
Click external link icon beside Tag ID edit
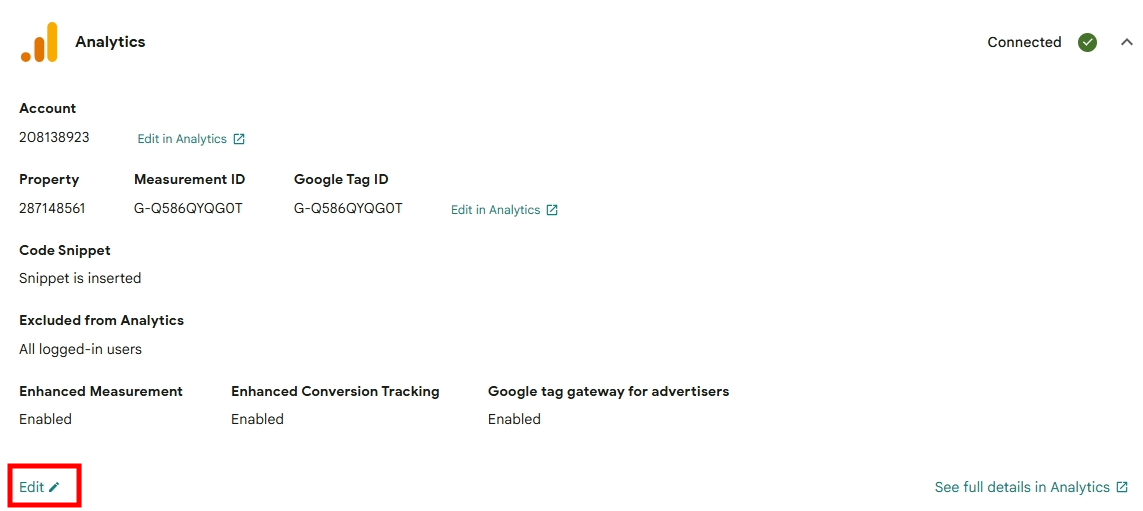click(552, 210)
